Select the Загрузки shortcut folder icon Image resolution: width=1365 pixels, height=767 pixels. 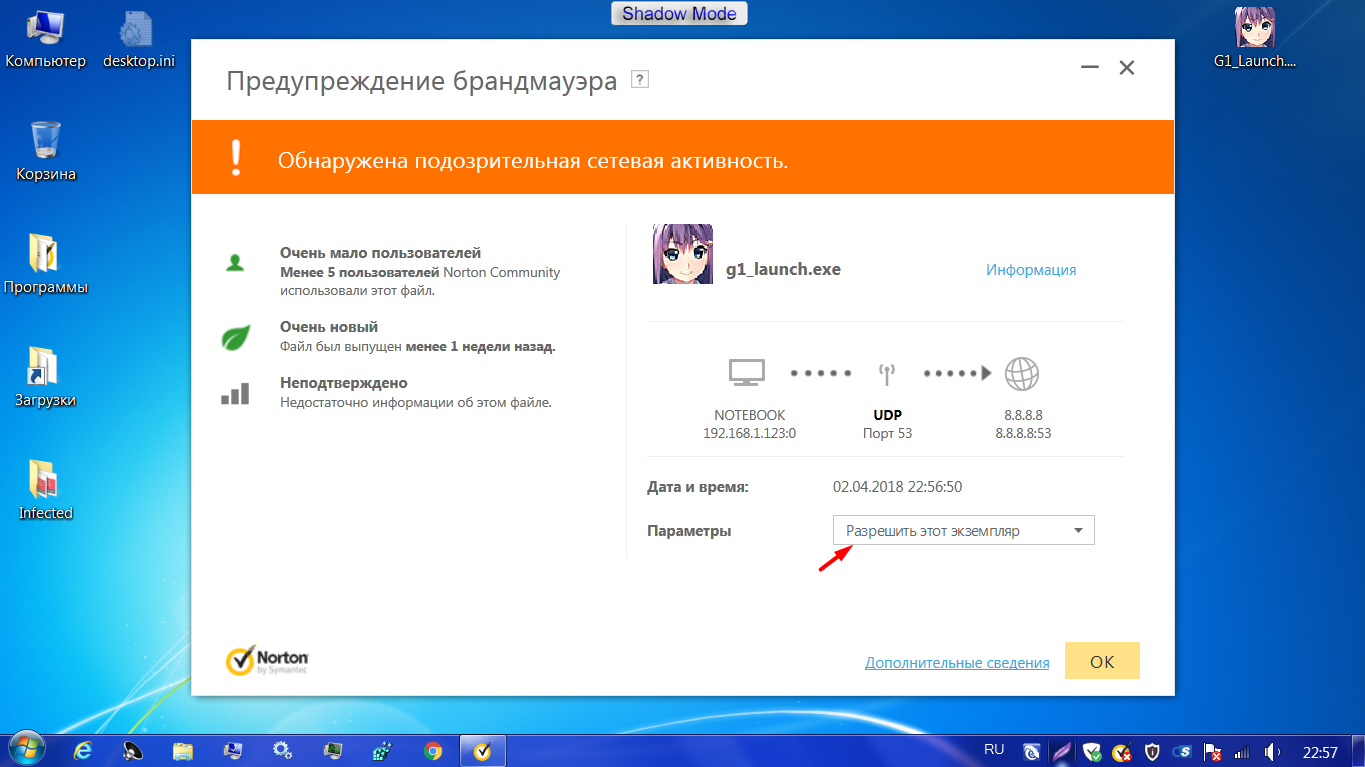(46, 378)
